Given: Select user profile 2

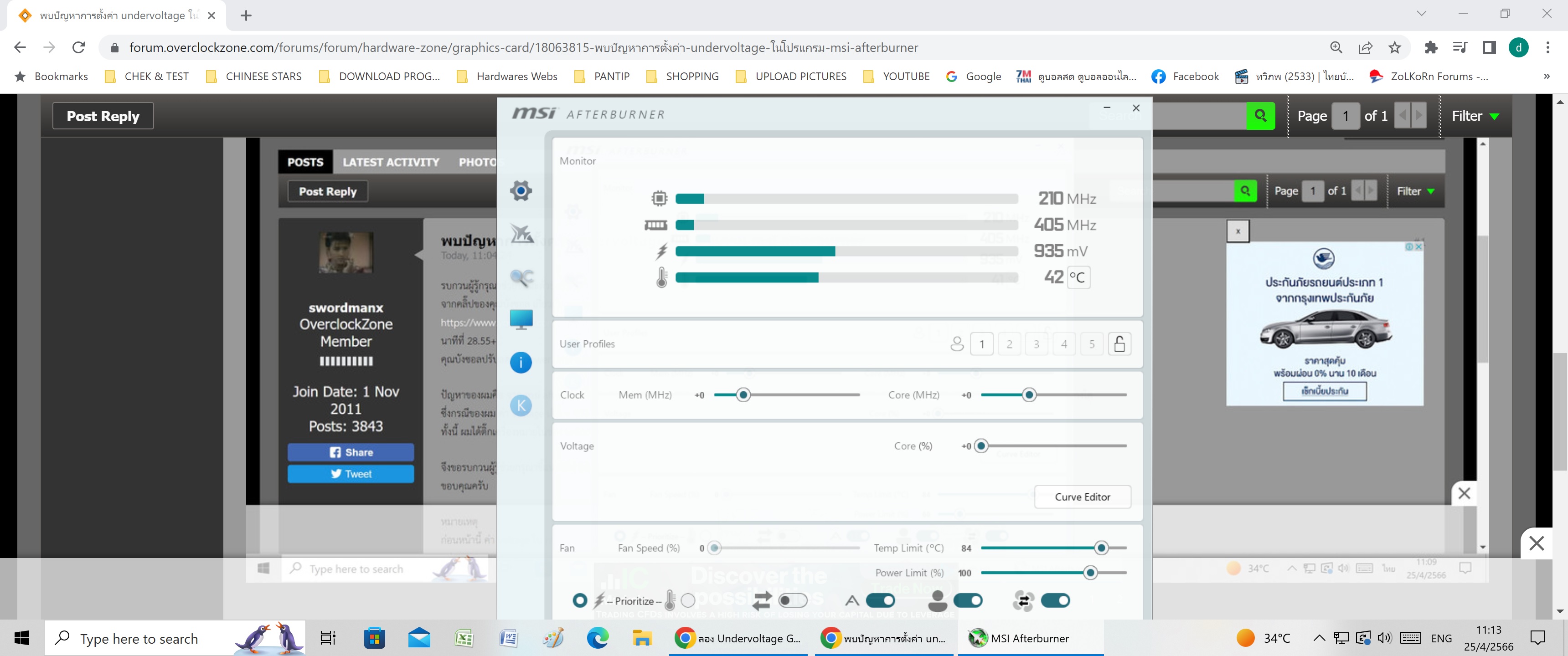Looking at the screenshot, I should click(1009, 344).
